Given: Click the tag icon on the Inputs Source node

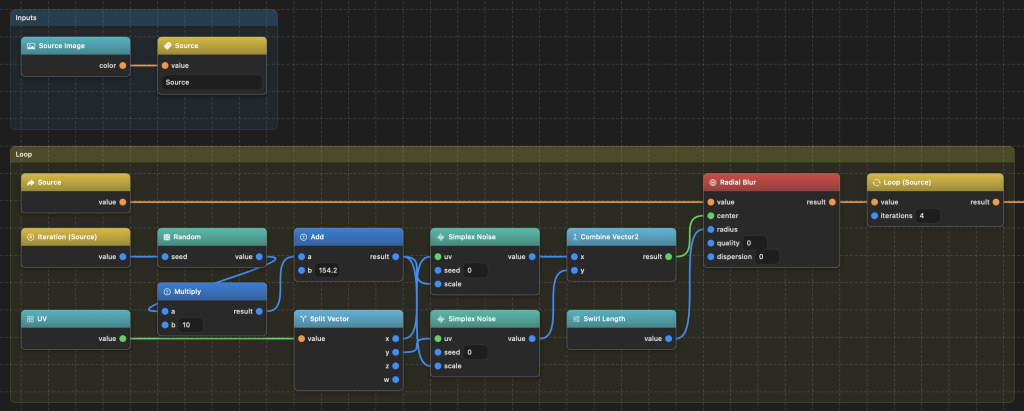Looking at the screenshot, I should (168, 46).
